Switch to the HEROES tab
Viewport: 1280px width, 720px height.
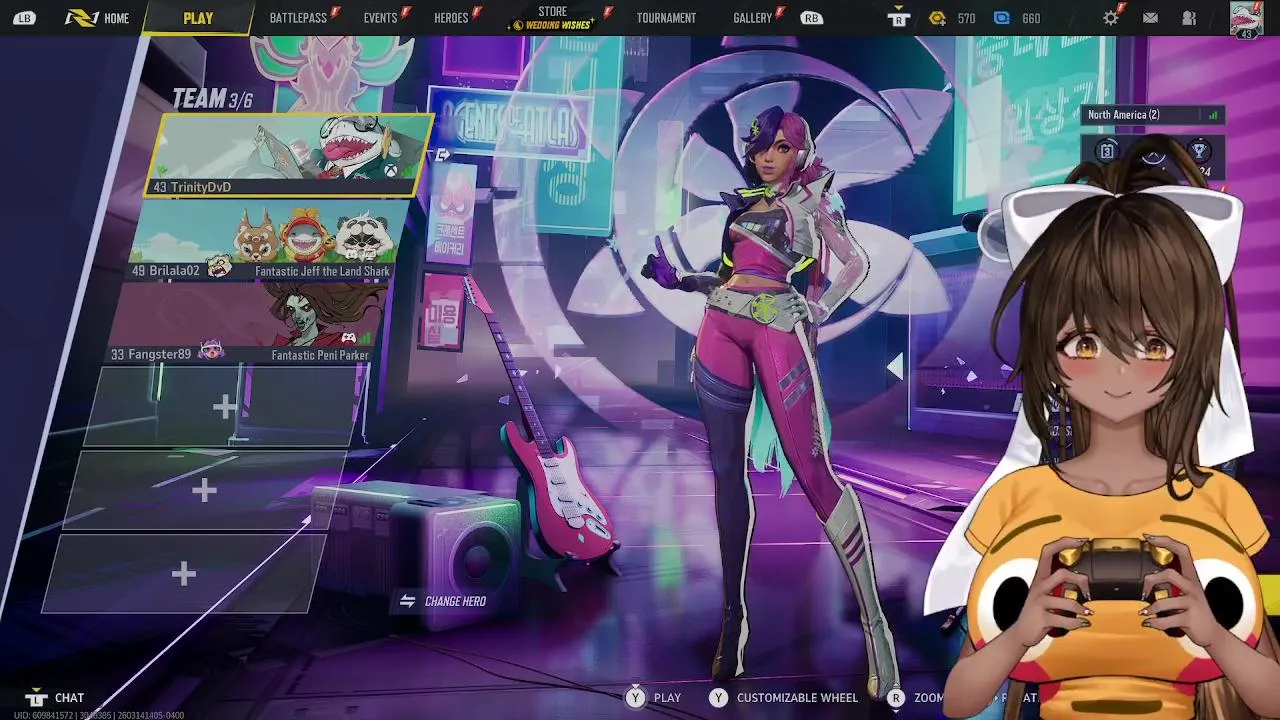coord(451,18)
